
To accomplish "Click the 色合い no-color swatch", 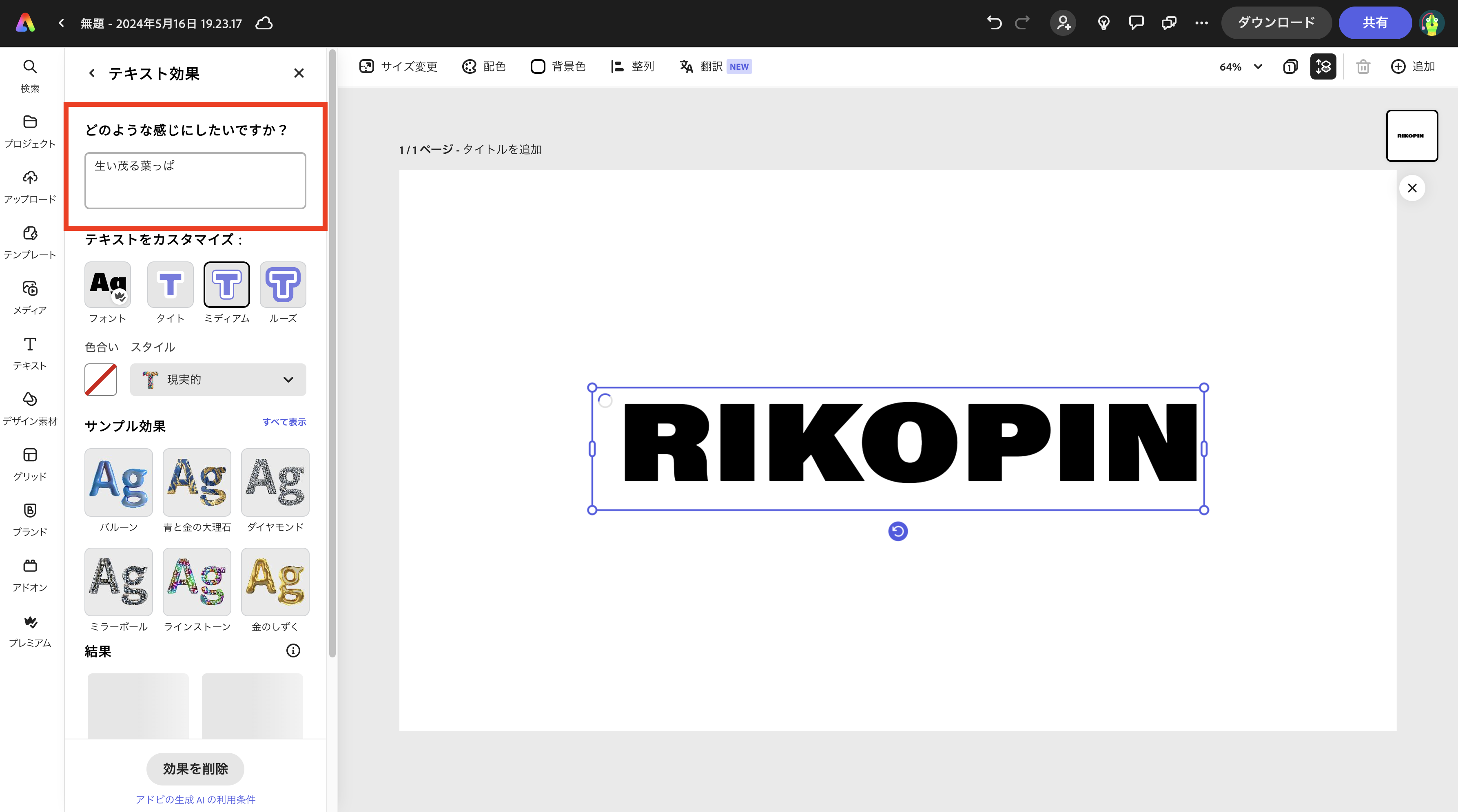I will (101, 379).
